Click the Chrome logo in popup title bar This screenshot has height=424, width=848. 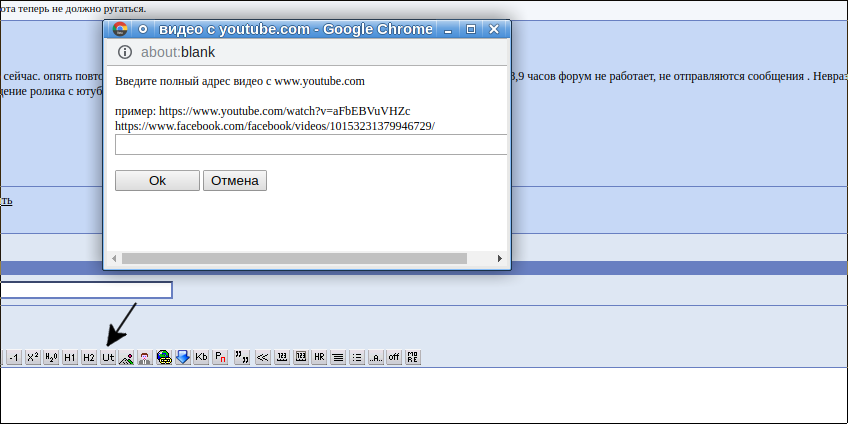pyautogui.click(x=120, y=29)
